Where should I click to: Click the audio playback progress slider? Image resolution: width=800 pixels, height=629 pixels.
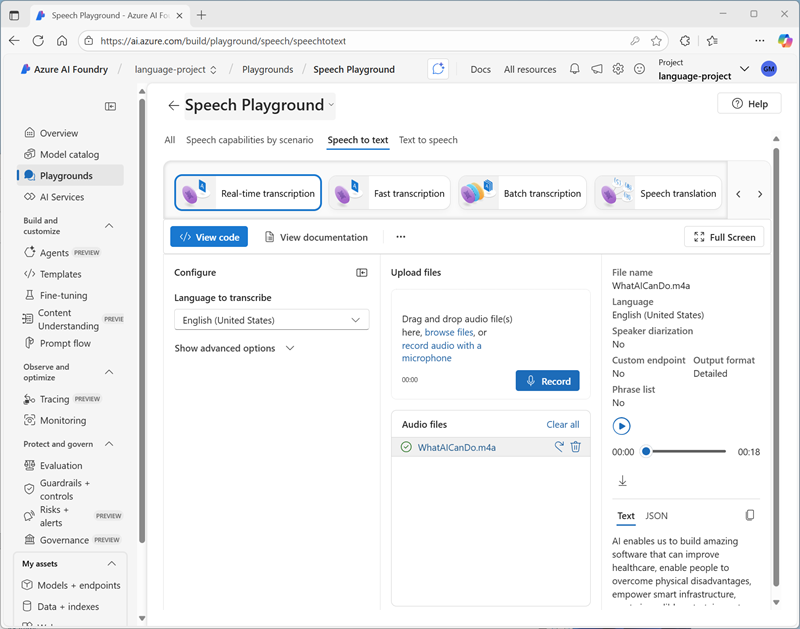click(x=688, y=452)
